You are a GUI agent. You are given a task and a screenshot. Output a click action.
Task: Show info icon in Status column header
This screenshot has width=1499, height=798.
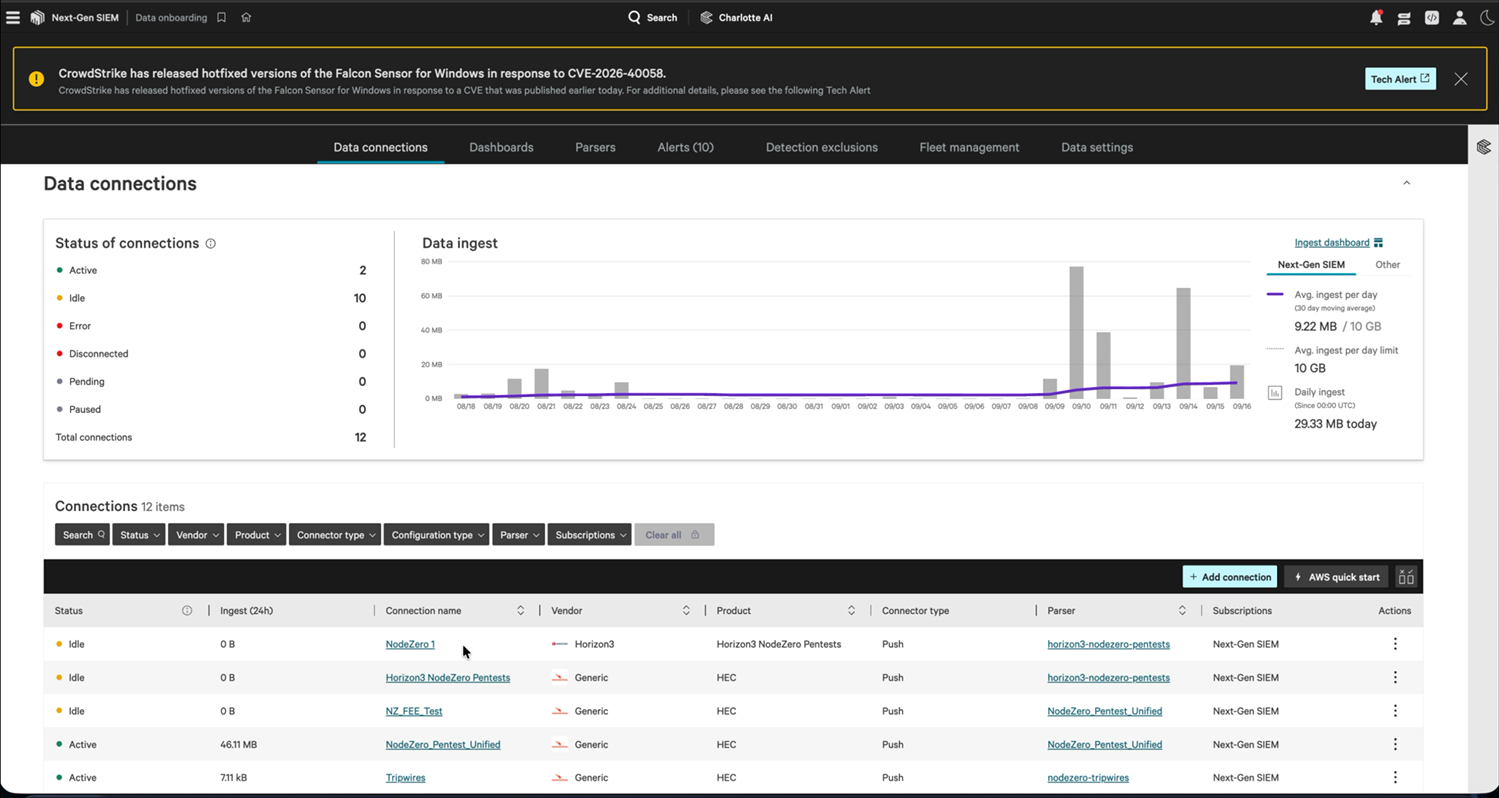[187, 611]
